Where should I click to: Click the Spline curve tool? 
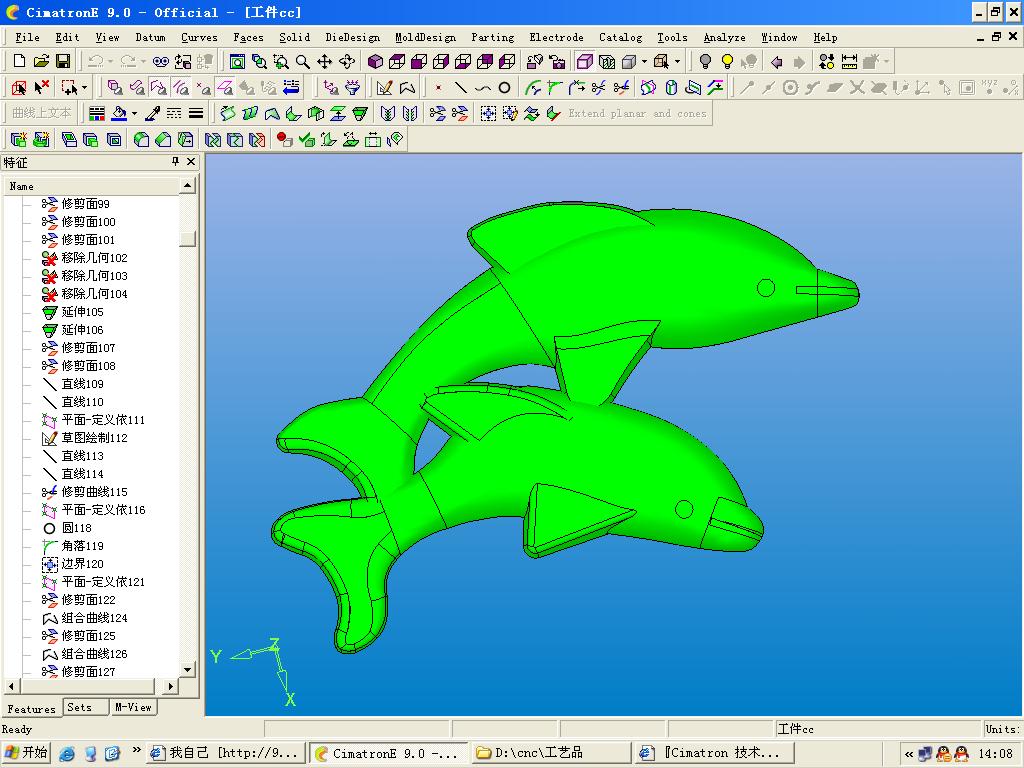point(483,88)
